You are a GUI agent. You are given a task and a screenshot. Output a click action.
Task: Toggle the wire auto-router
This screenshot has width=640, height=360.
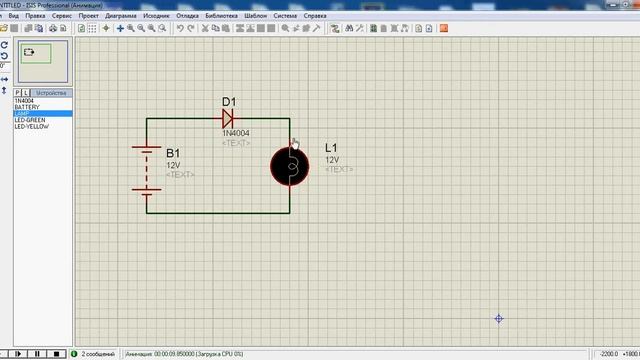click(x=335, y=28)
